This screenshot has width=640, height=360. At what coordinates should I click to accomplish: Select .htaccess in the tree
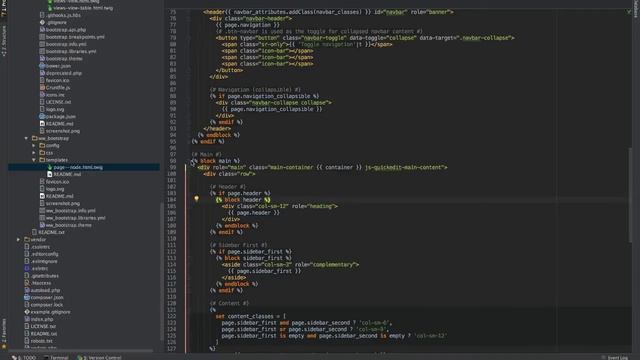pos(41,283)
